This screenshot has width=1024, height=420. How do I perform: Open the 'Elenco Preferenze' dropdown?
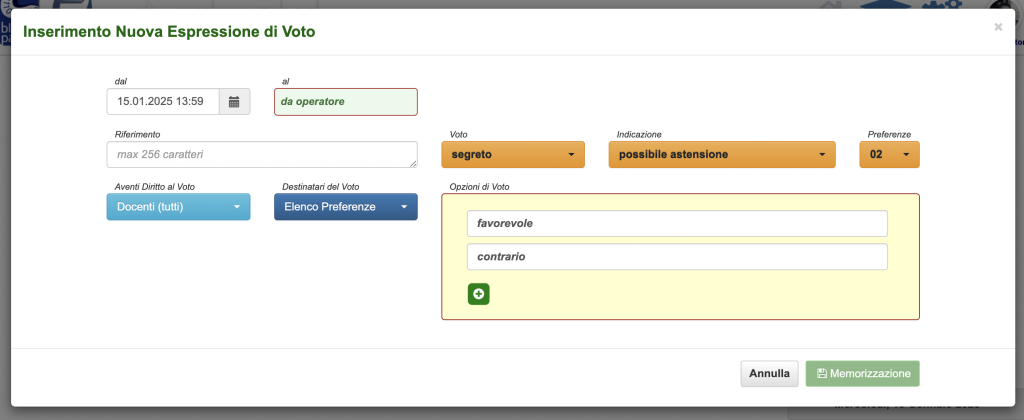[x=345, y=207]
